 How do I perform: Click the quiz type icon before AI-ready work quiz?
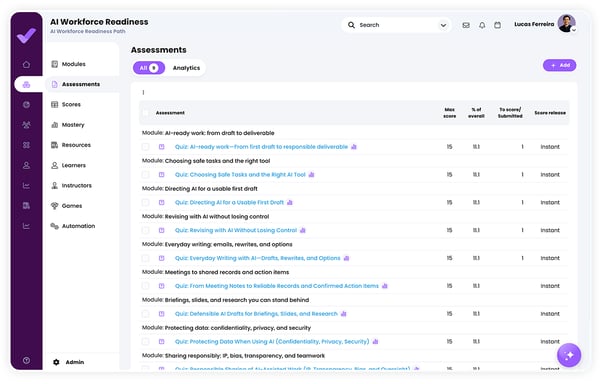pyautogui.click(x=161, y=147)
